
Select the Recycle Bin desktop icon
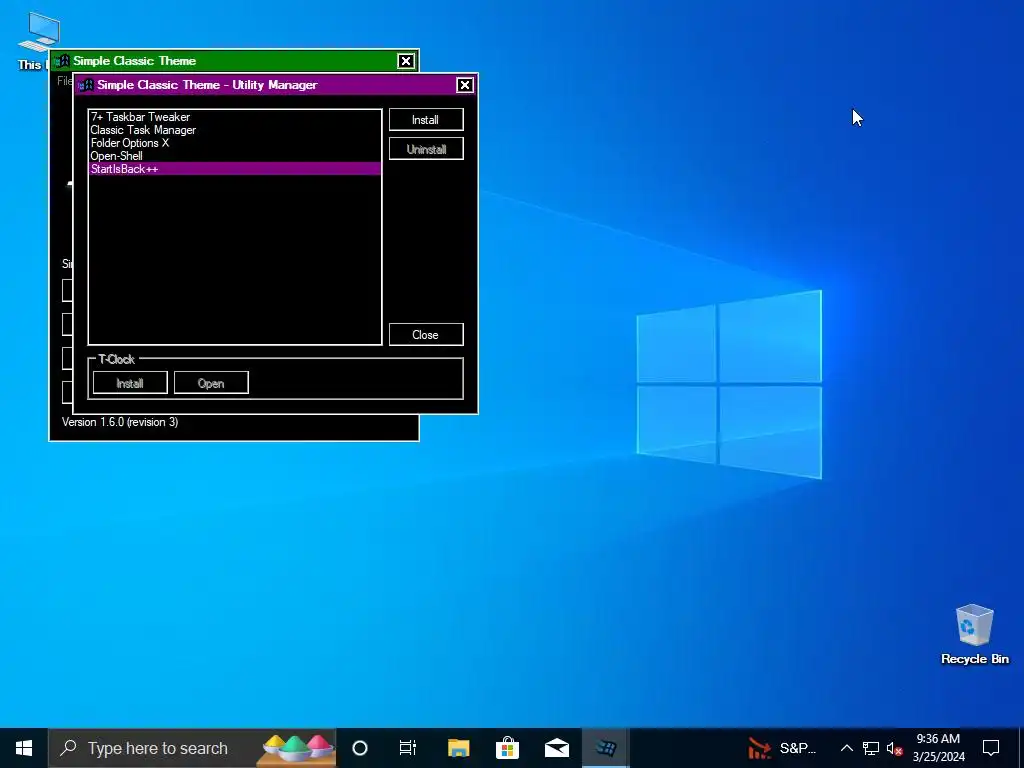[x=974, y=635]
